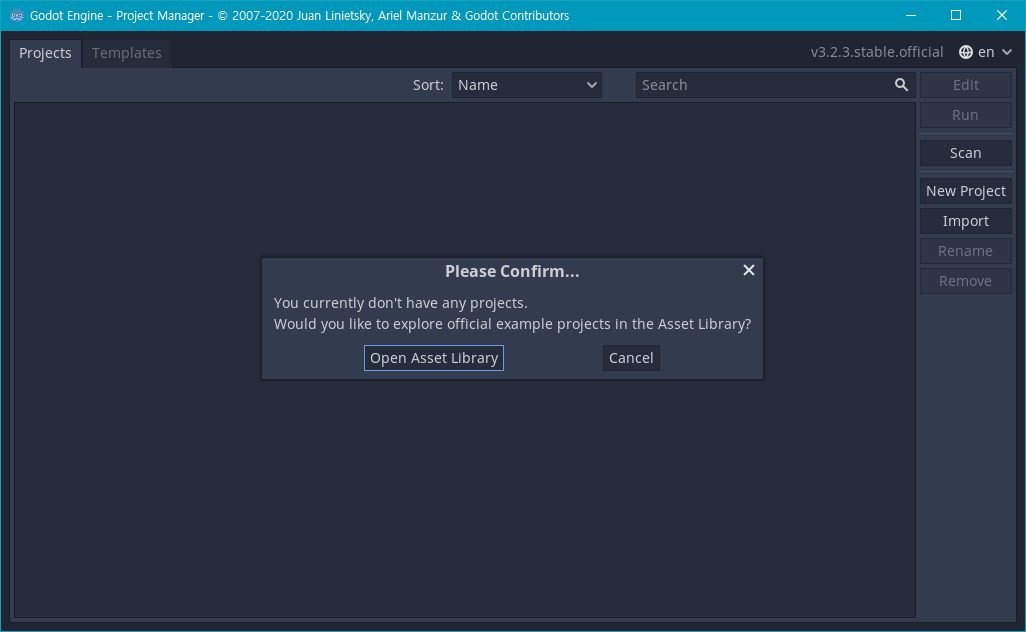Close the Please Confirm dialog with X
This screenshot has height=632, width=1026.
point(749,270)
